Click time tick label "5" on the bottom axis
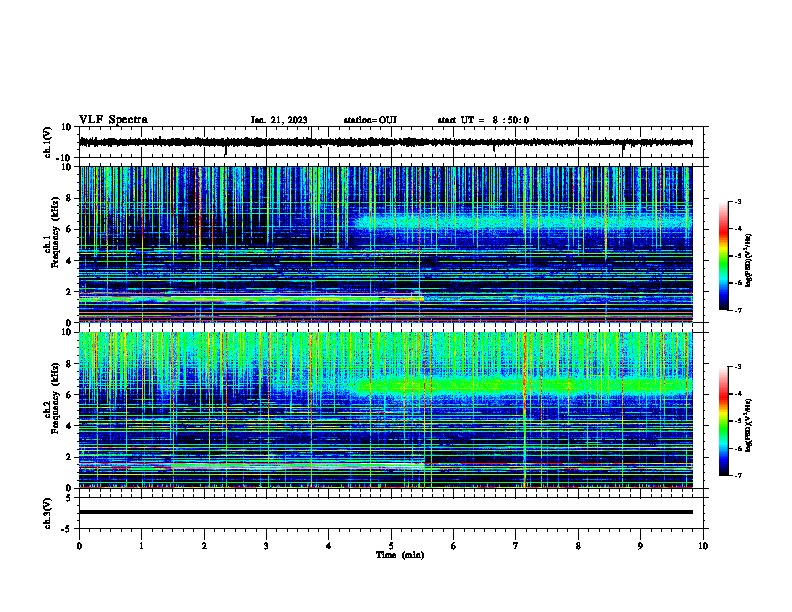 coord(391,546)
